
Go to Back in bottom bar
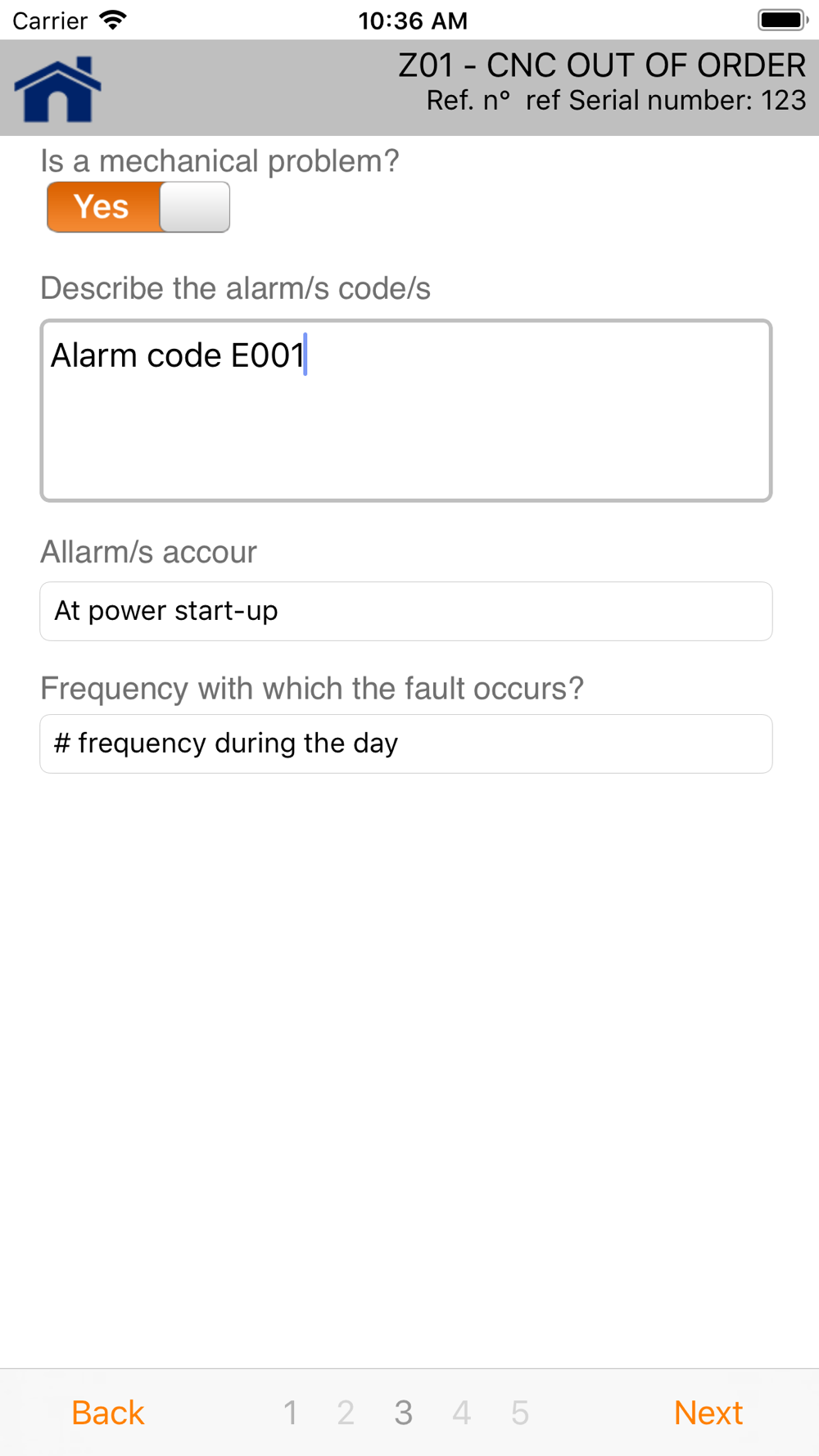(107, 1413)
